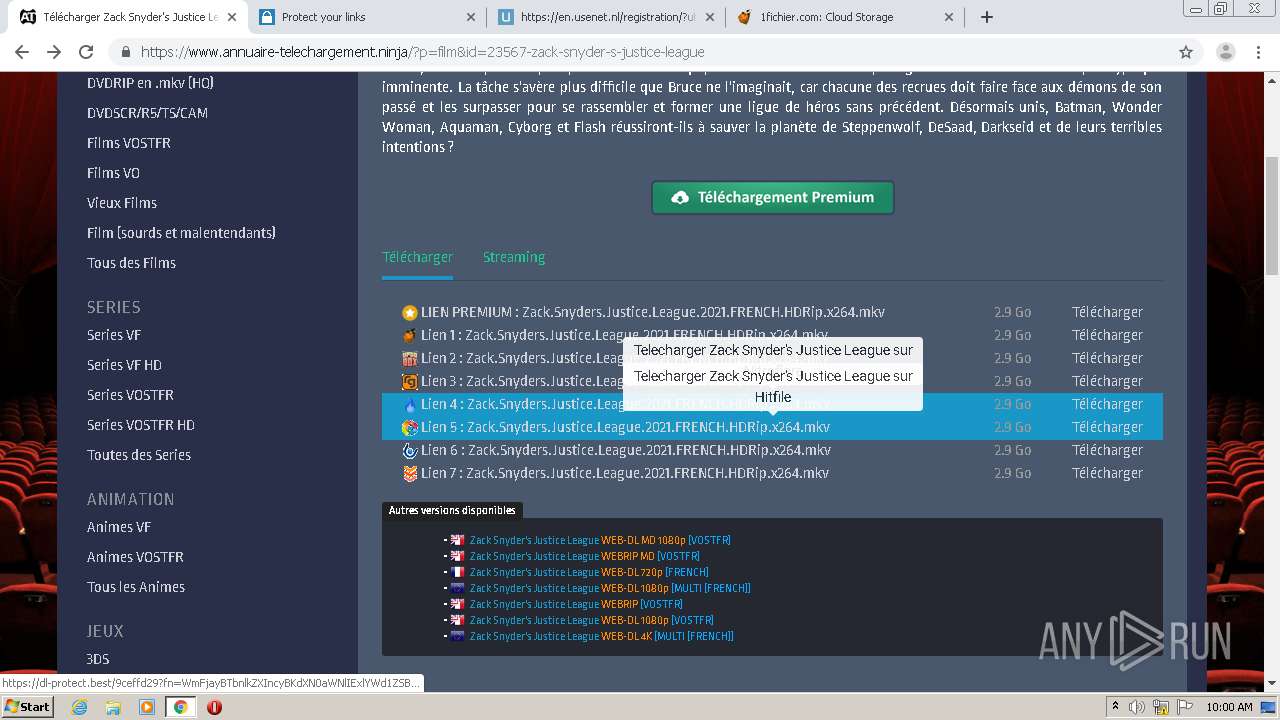Click the address bar URL field
This screenshot has height=720, width=1280.
pos(640,52)
